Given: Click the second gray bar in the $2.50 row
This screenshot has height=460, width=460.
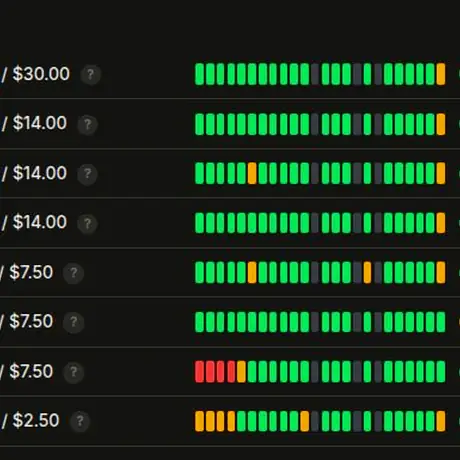Looking at the screenshot, I should point(357,421).
